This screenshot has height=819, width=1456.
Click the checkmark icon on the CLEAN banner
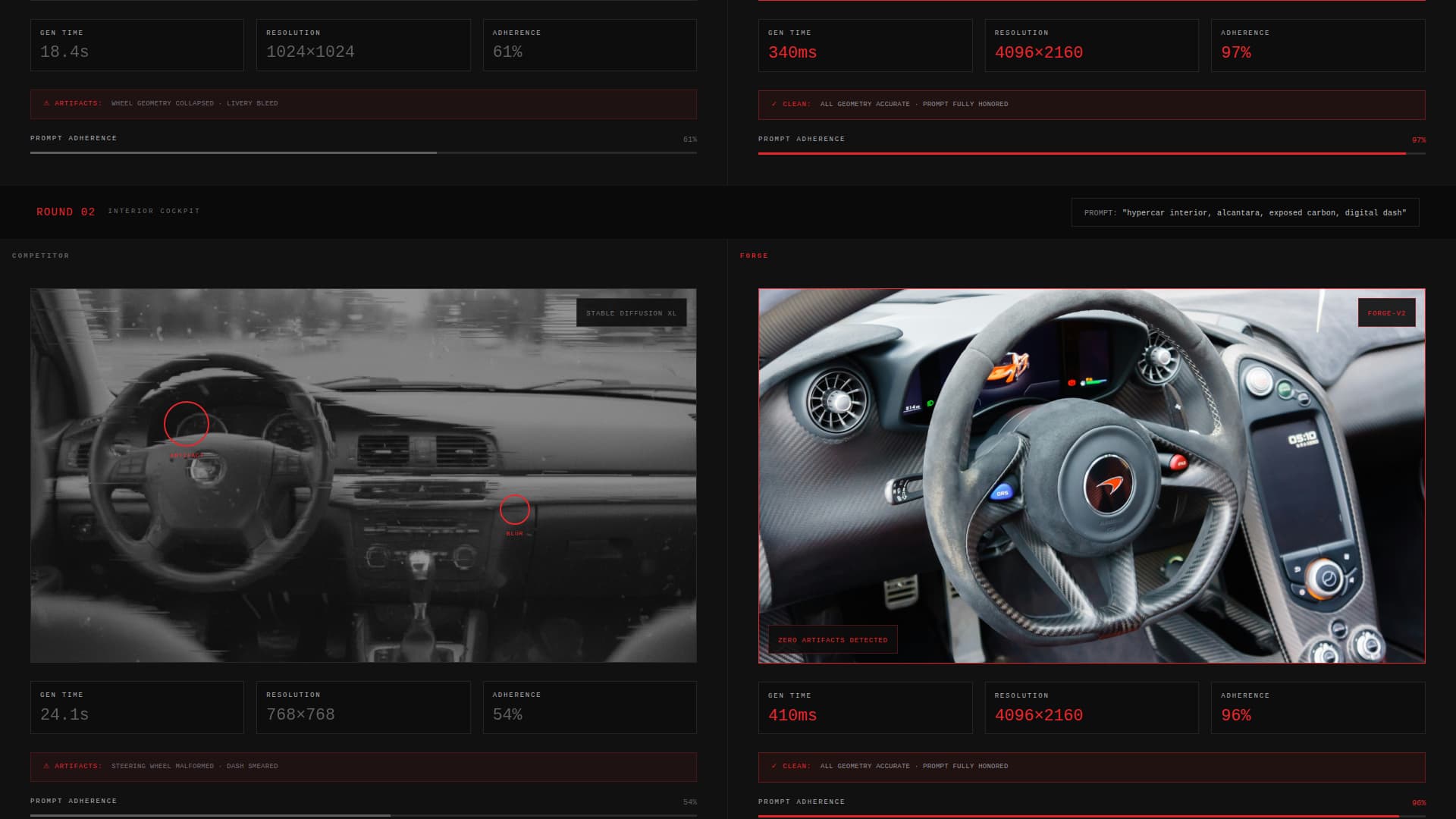774,104
